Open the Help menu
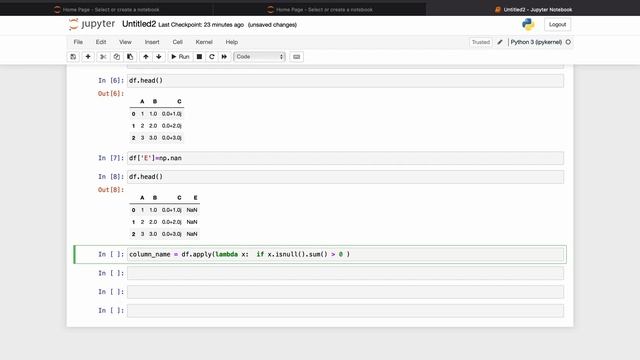The height and width of the screenshot is (360, 640). 232,42
